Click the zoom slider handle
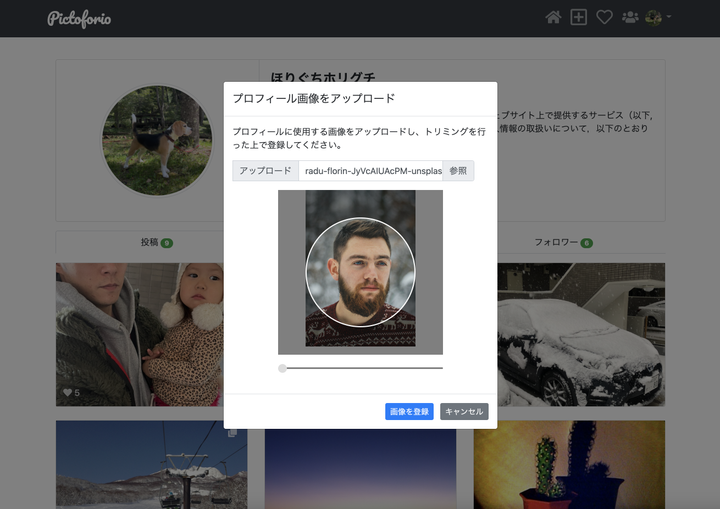 (282, 368)
